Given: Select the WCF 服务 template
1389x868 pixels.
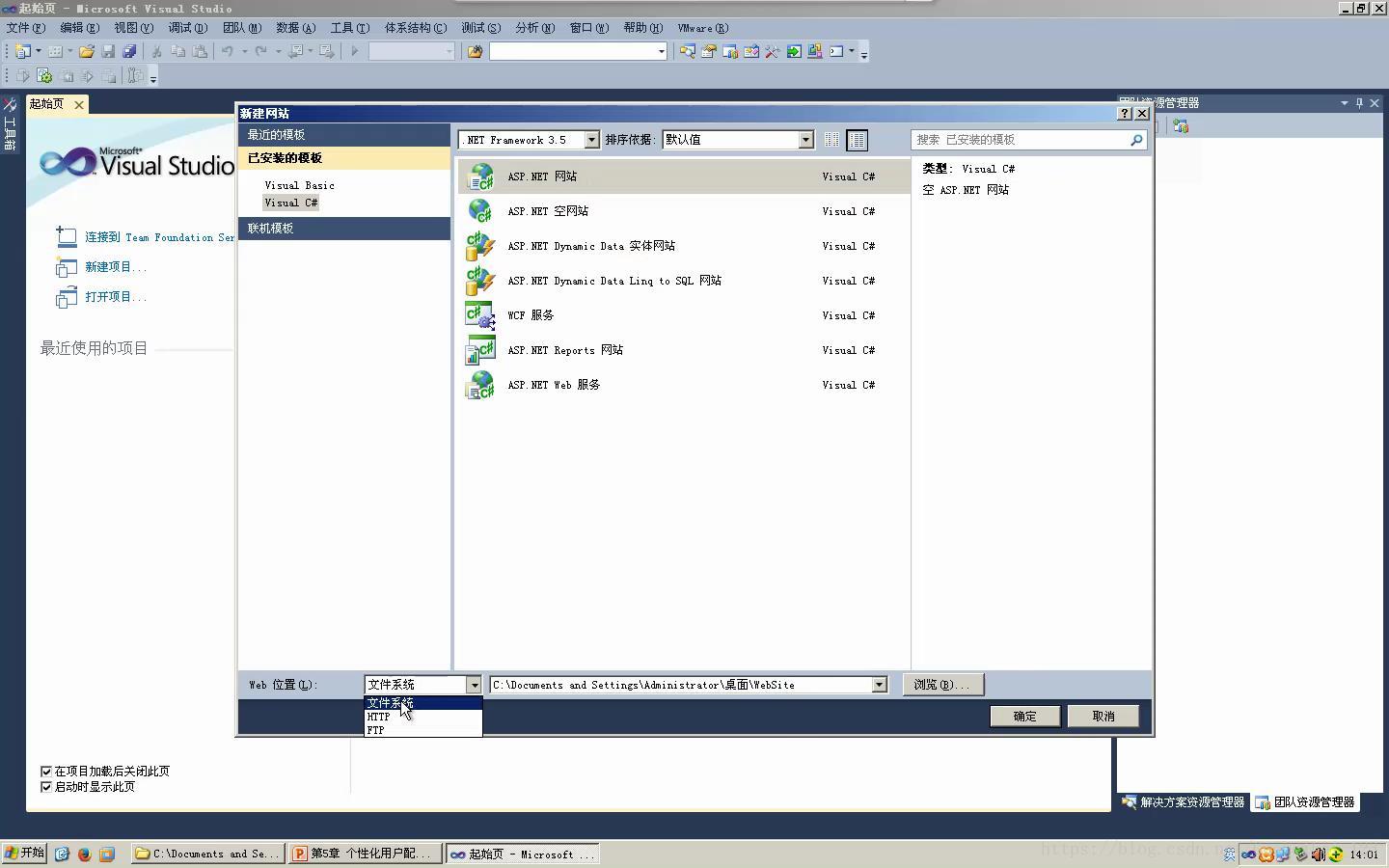Looking at the screenshot, I should pyautogui.click(x=684, y=315).
